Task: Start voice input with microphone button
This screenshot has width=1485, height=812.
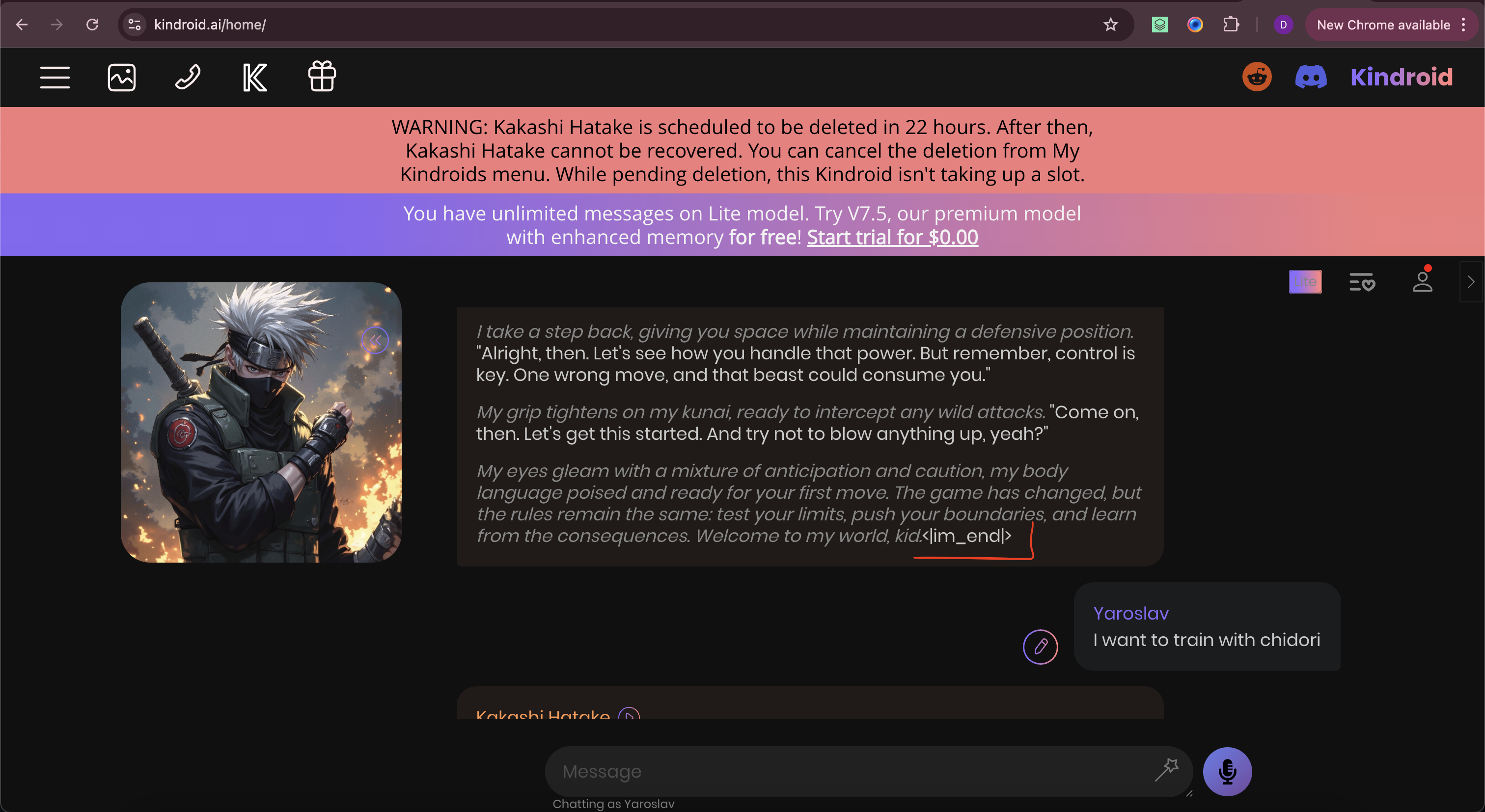Action: [1227, 771]
